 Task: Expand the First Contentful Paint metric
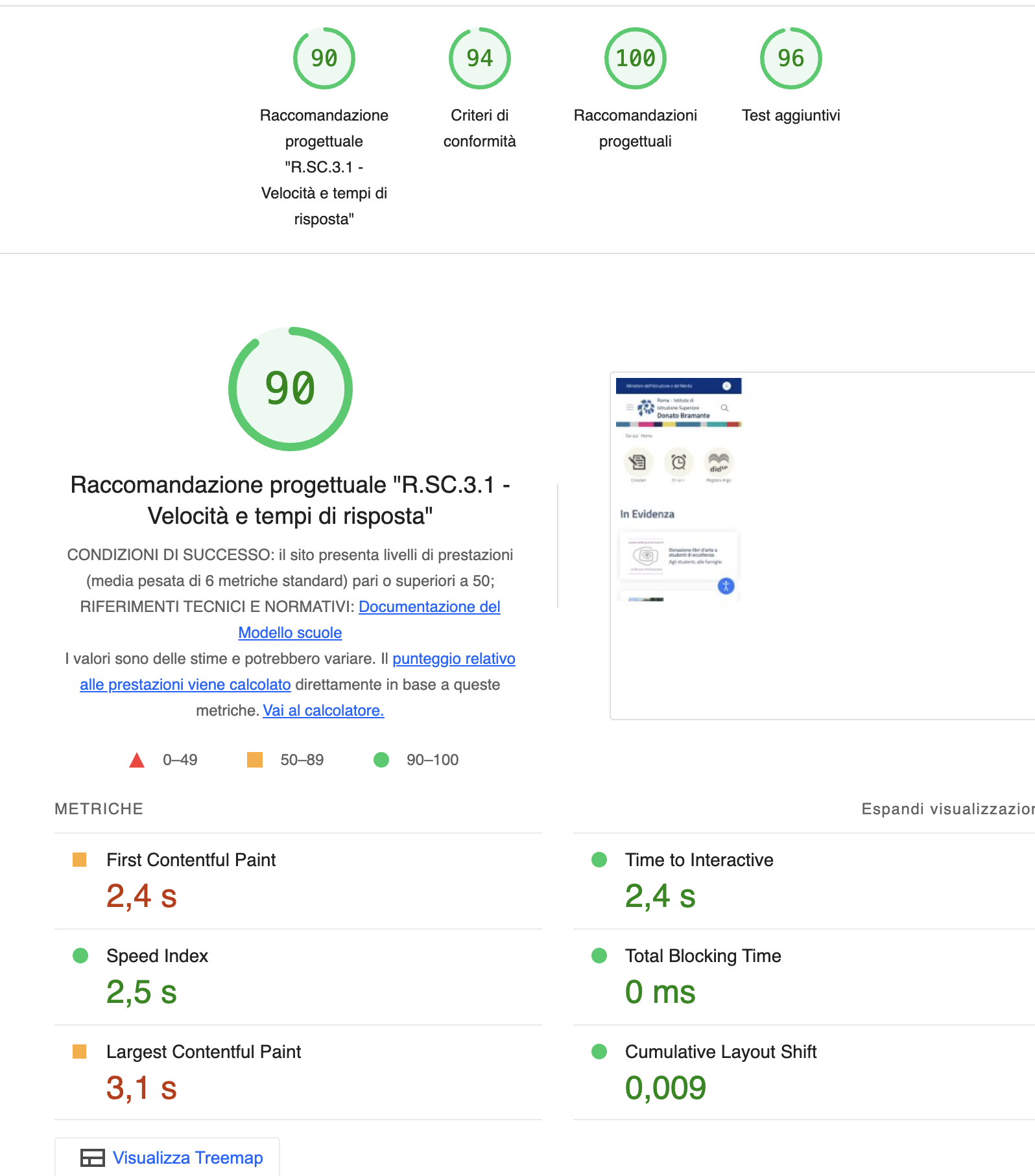point(298,881)
